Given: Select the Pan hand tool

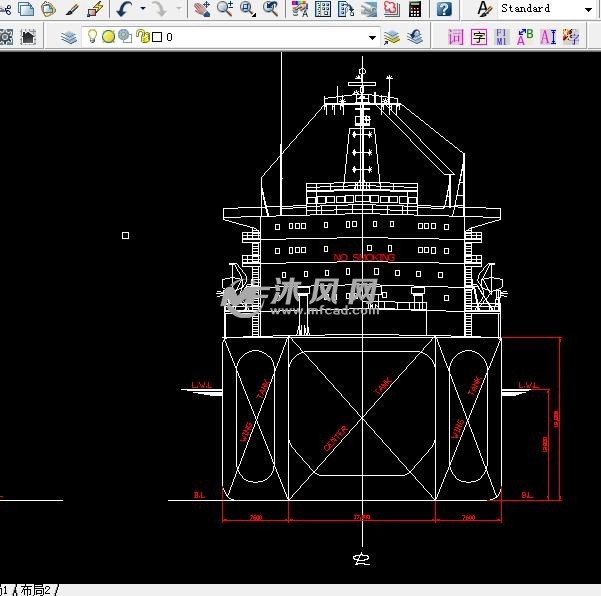Looking at the screenshot, I should pos(202,9).
